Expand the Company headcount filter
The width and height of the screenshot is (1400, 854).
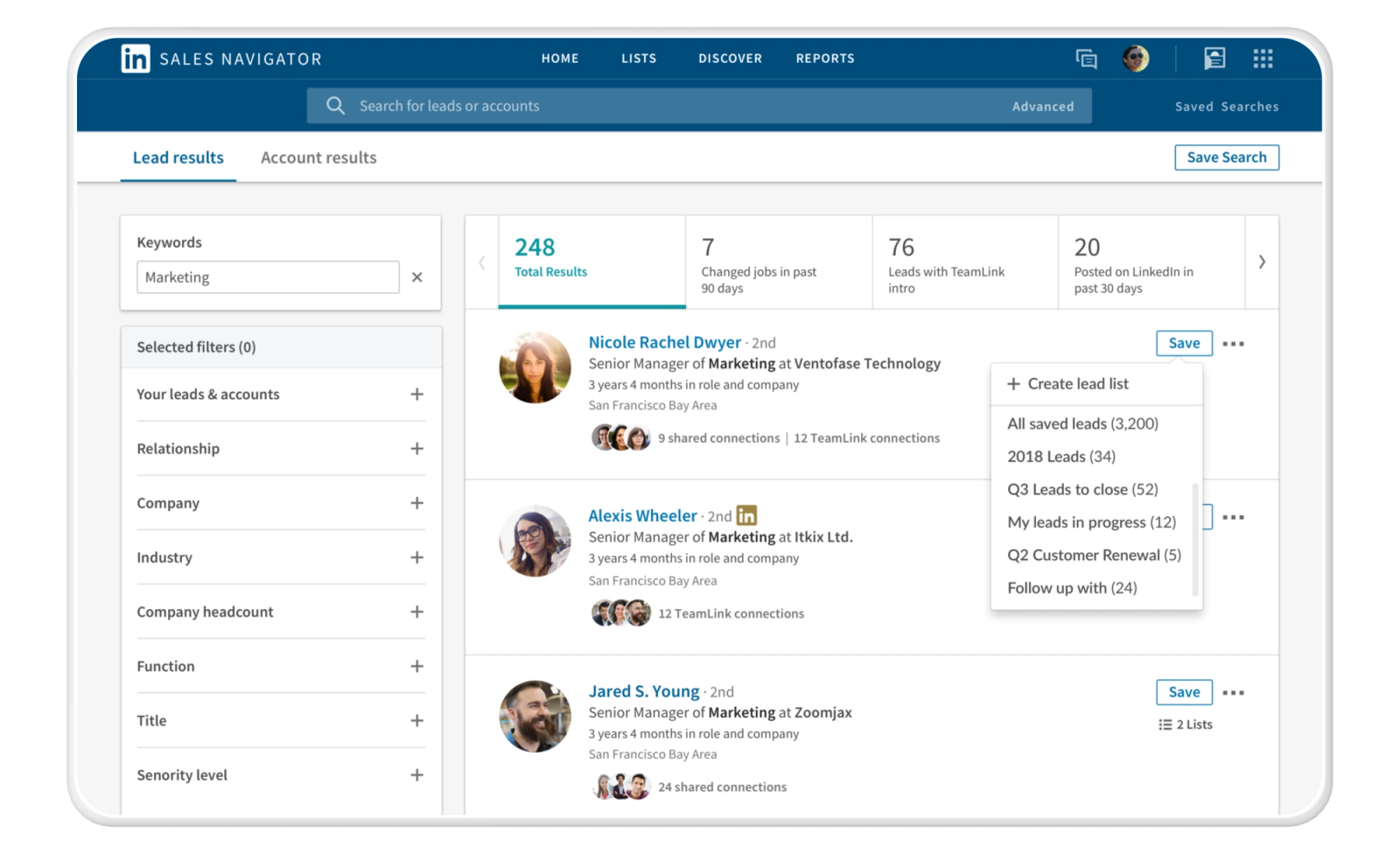[x=416, y=612]
